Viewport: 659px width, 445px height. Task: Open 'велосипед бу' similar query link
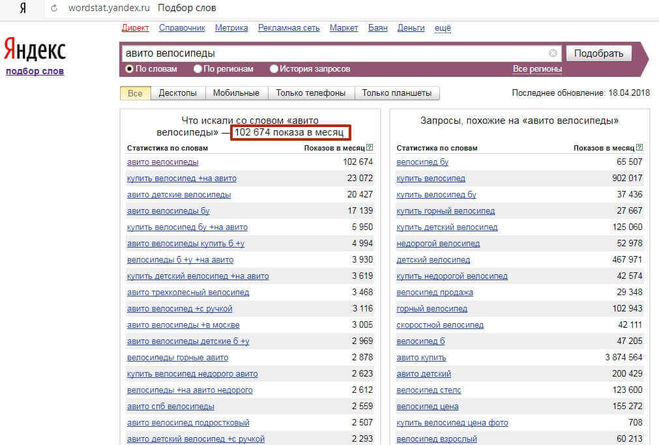422,162
